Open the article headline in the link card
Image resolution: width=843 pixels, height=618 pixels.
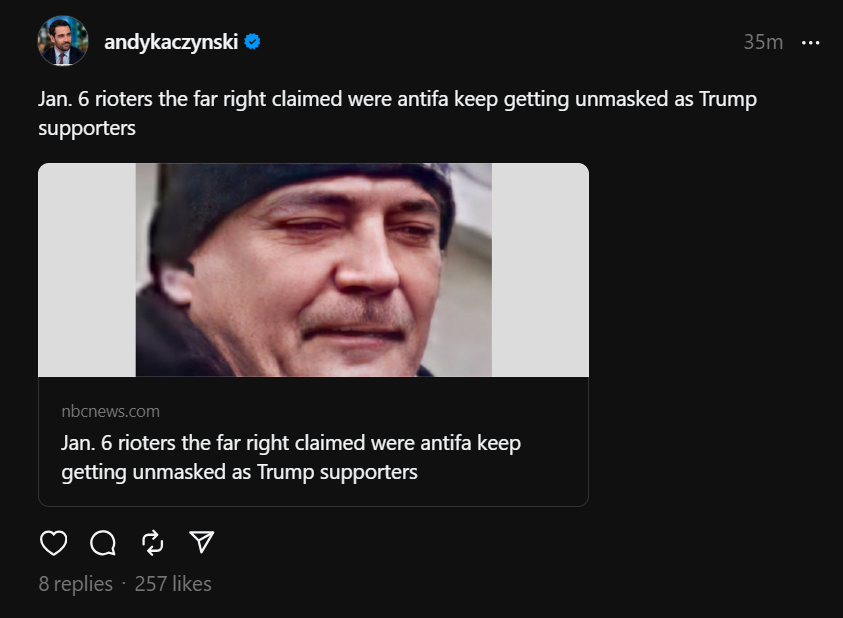tap(291, 442)
